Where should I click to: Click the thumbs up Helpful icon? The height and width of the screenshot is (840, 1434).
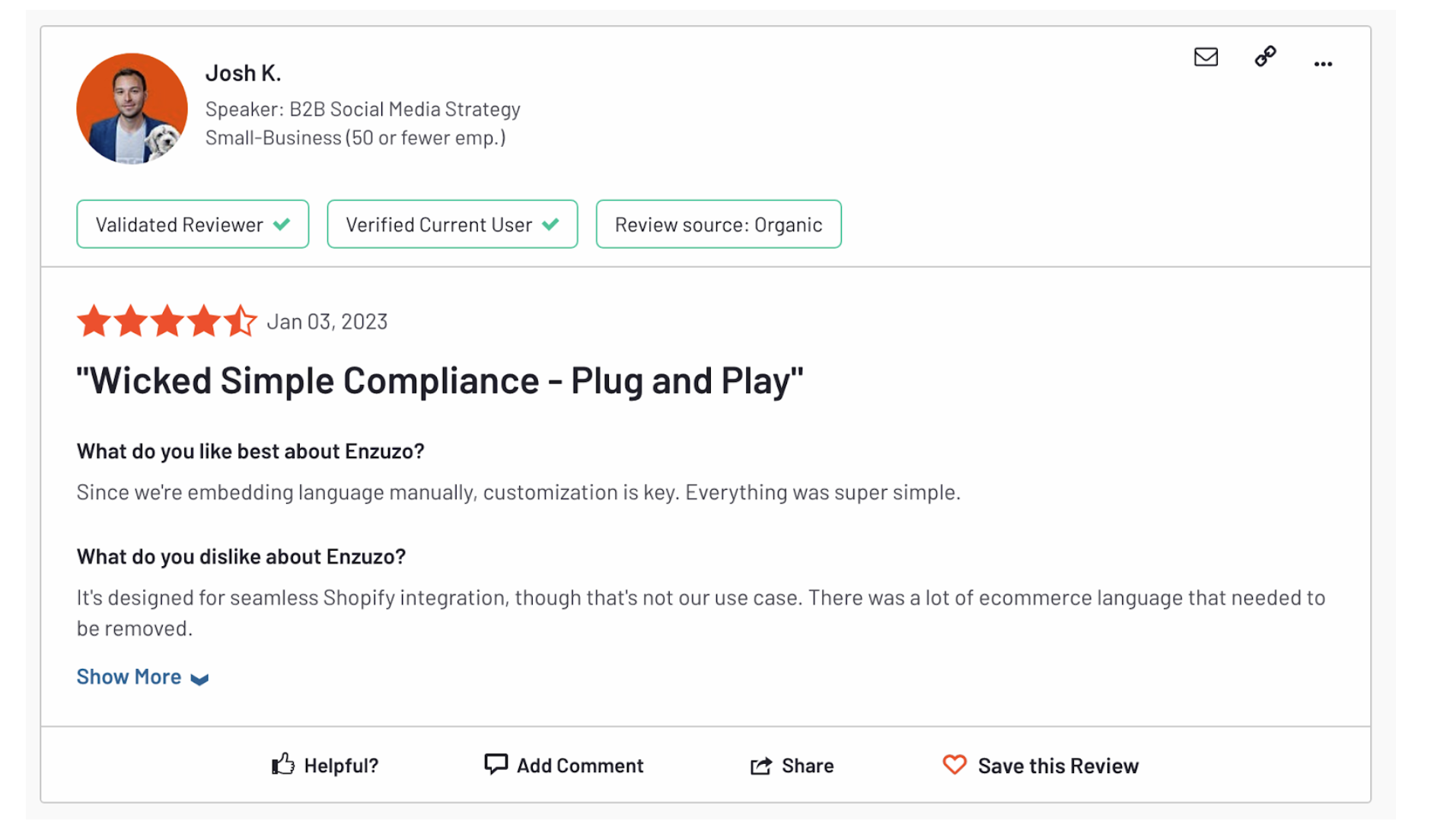pos(282,765)
